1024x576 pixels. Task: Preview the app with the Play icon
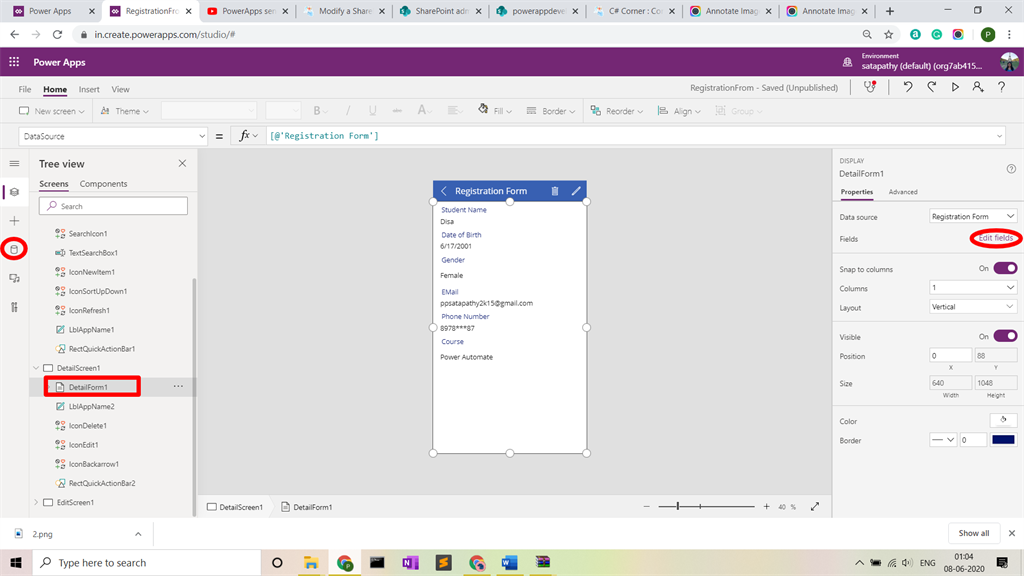tap(954, 89)
